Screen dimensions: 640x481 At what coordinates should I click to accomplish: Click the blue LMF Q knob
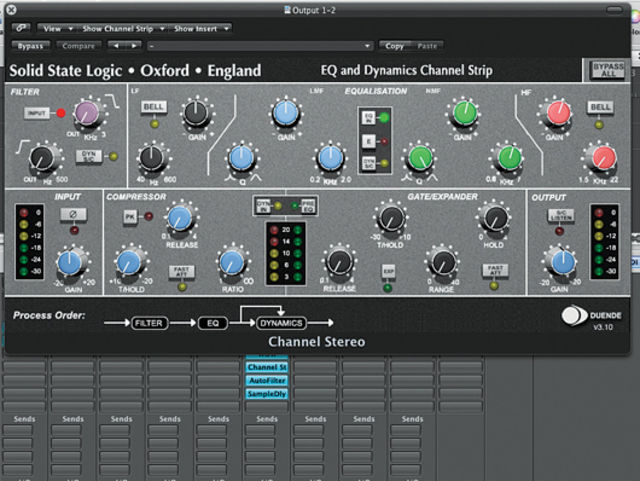(241, 158)
